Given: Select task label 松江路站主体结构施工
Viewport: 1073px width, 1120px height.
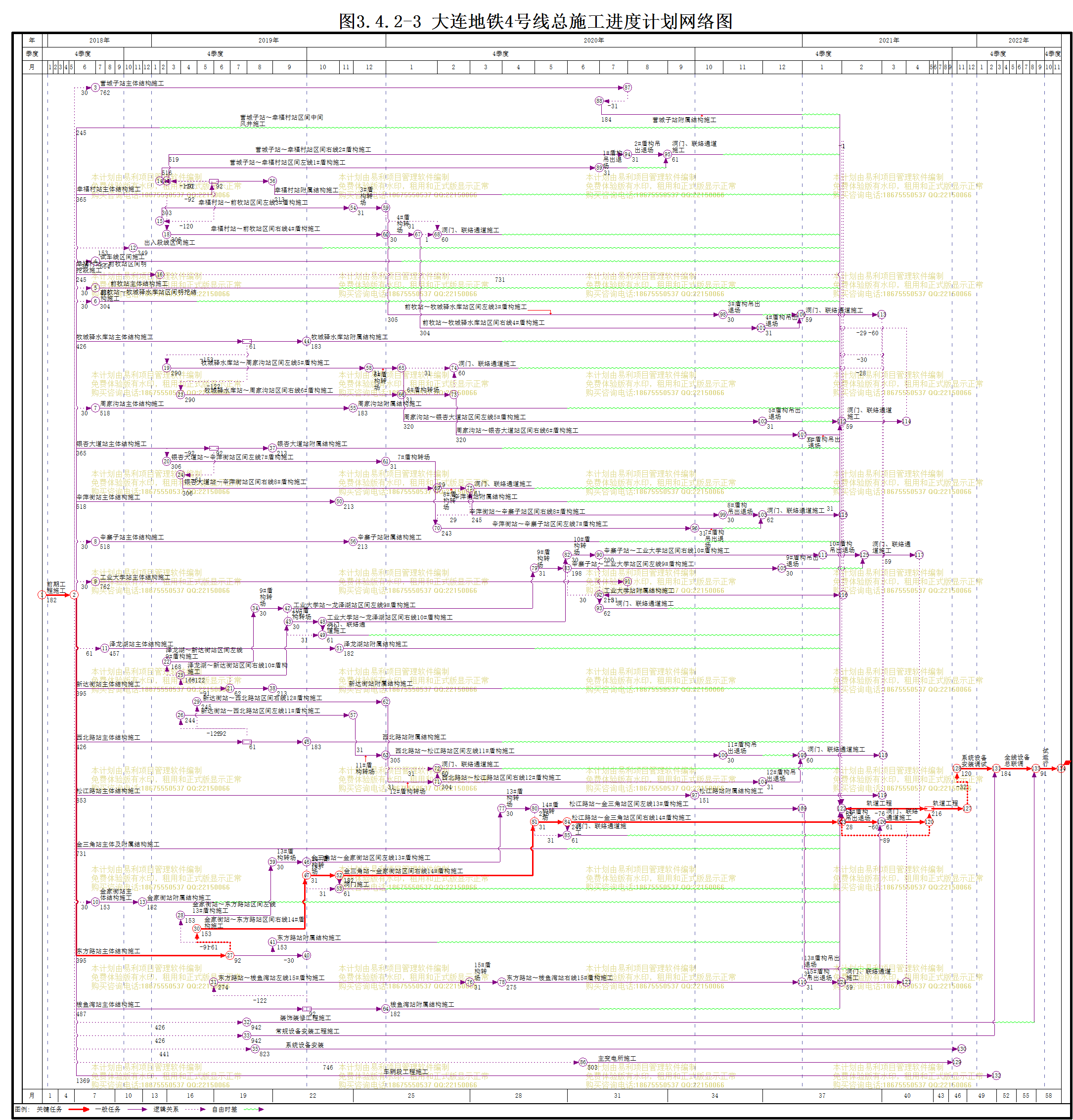Looking at the screenshot, I should click(x=109, y=791).
